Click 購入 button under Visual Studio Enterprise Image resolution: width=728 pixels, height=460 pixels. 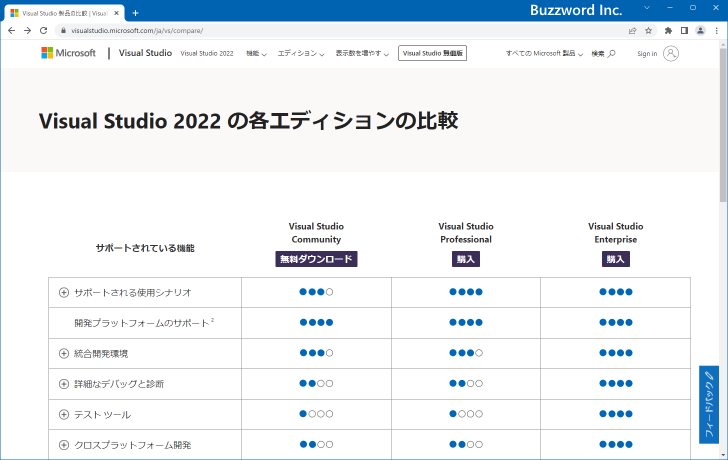616,259
